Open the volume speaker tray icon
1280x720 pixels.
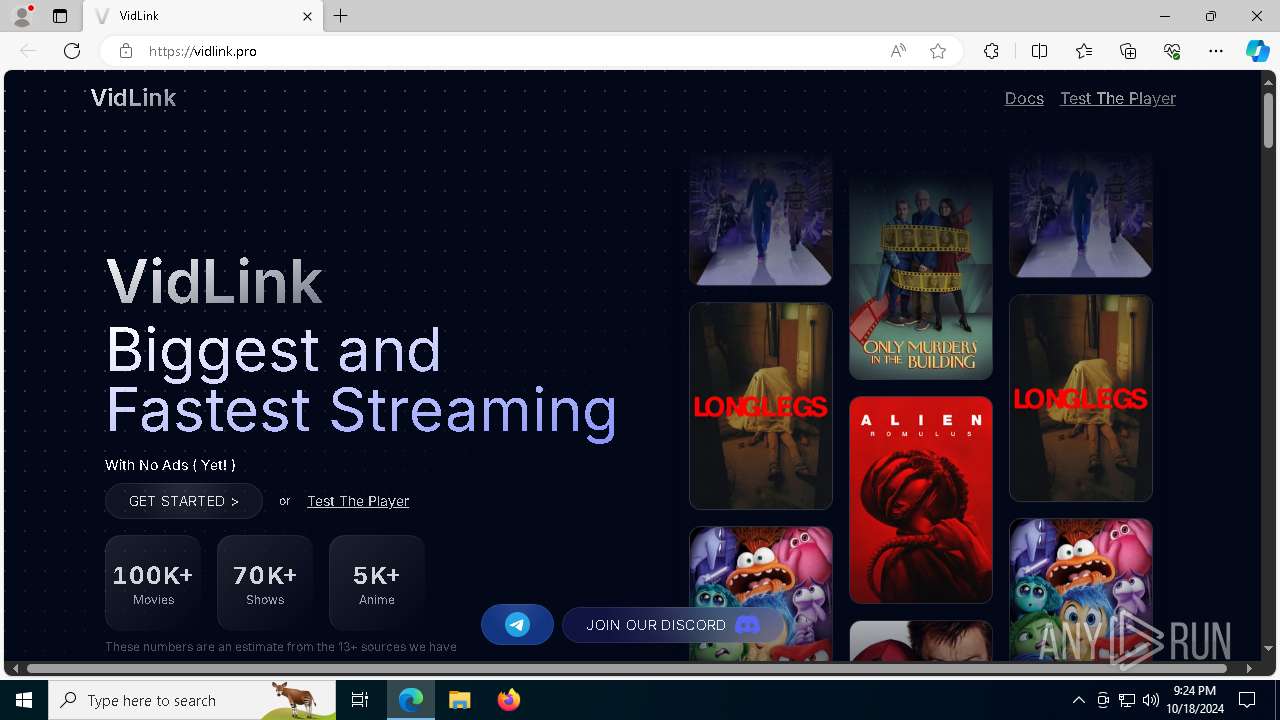click(x=1151, y=700)
